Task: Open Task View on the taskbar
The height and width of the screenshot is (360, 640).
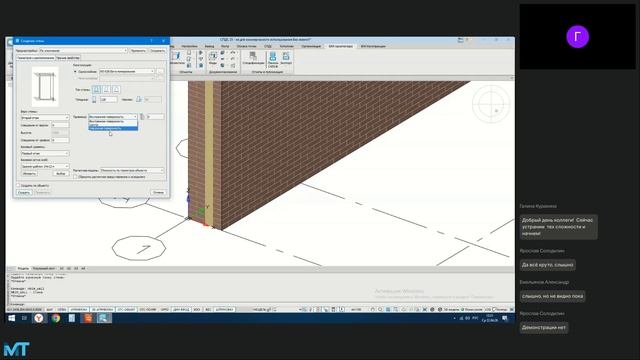Action: (24, 318)
